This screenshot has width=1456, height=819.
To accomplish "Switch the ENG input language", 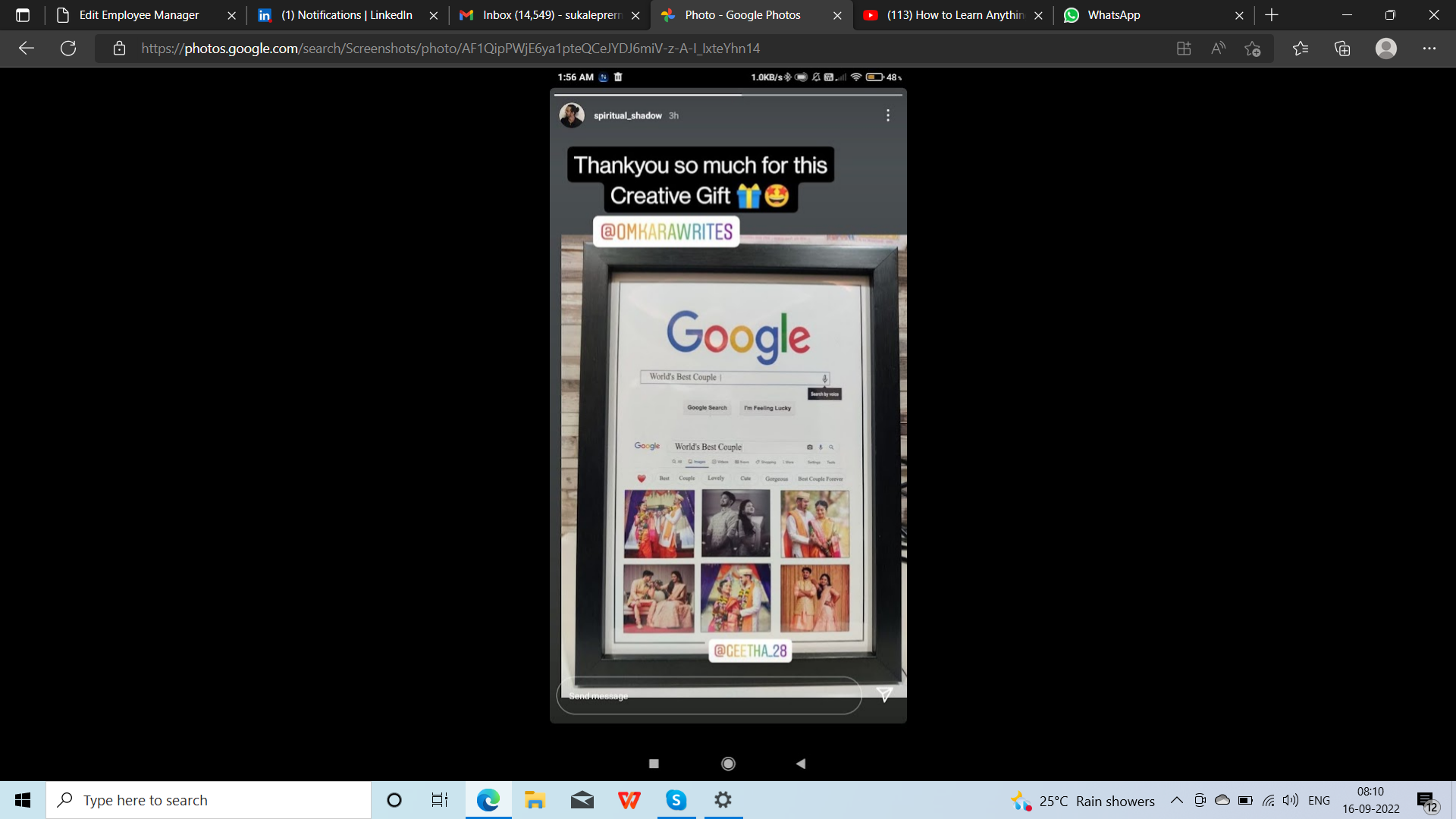I will (1319, 800).
